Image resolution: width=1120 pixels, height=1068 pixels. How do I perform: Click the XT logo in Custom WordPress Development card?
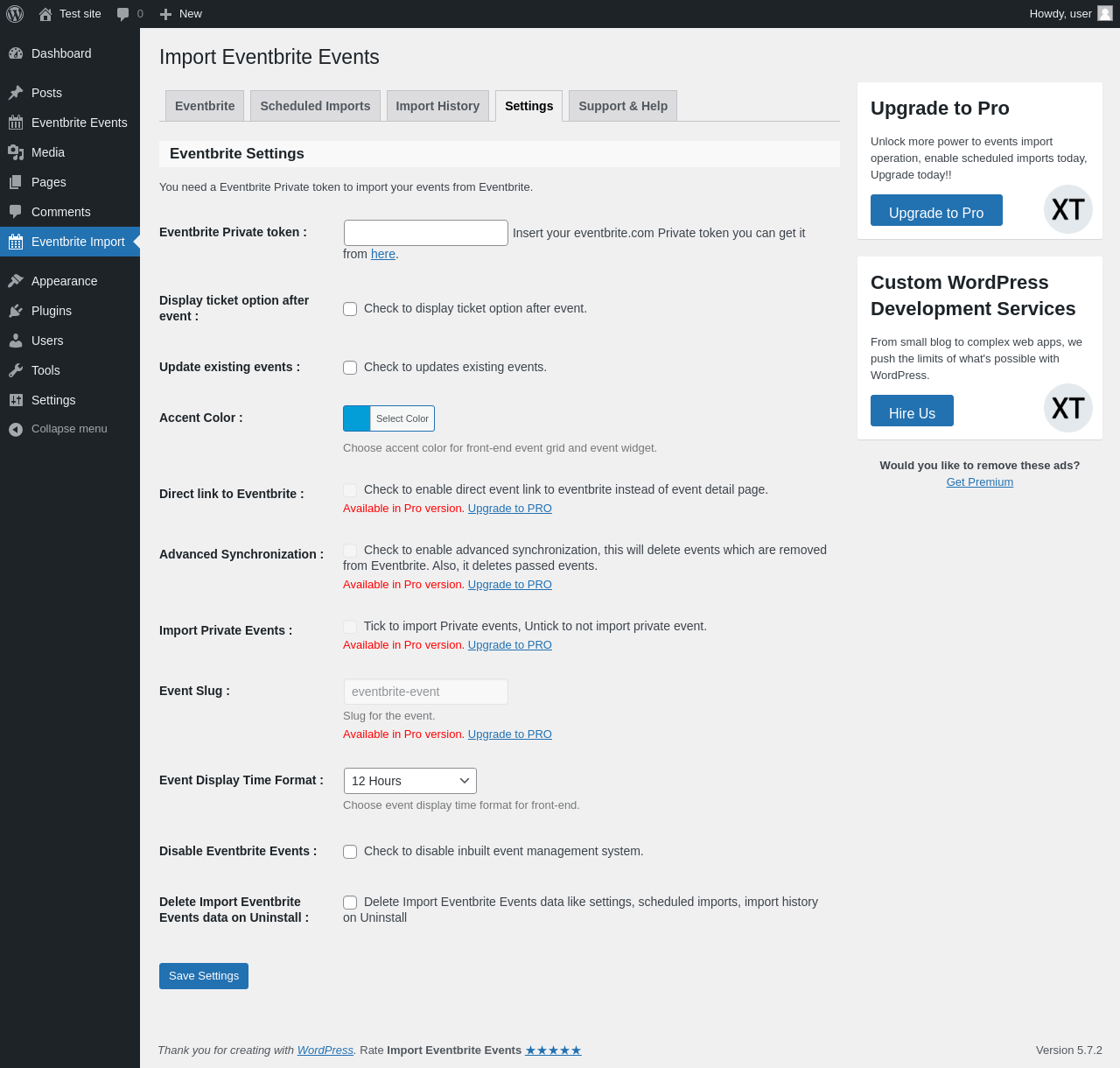tap(1068, 408)
